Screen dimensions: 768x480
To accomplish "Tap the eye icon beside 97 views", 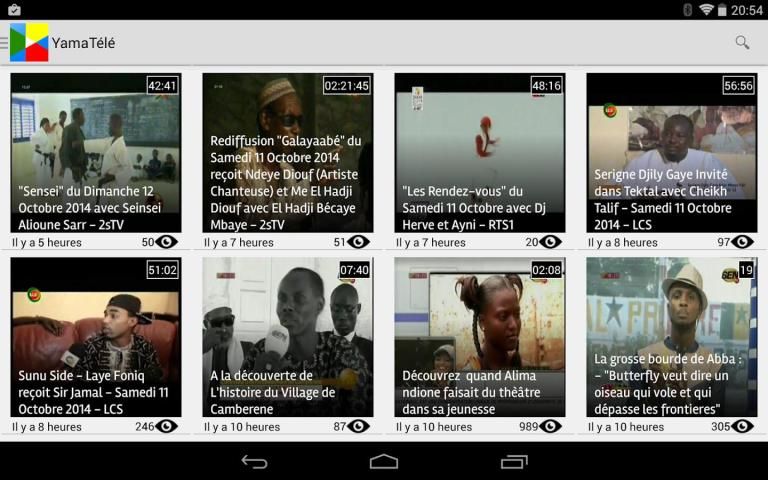I will click(x=742, y=242).
